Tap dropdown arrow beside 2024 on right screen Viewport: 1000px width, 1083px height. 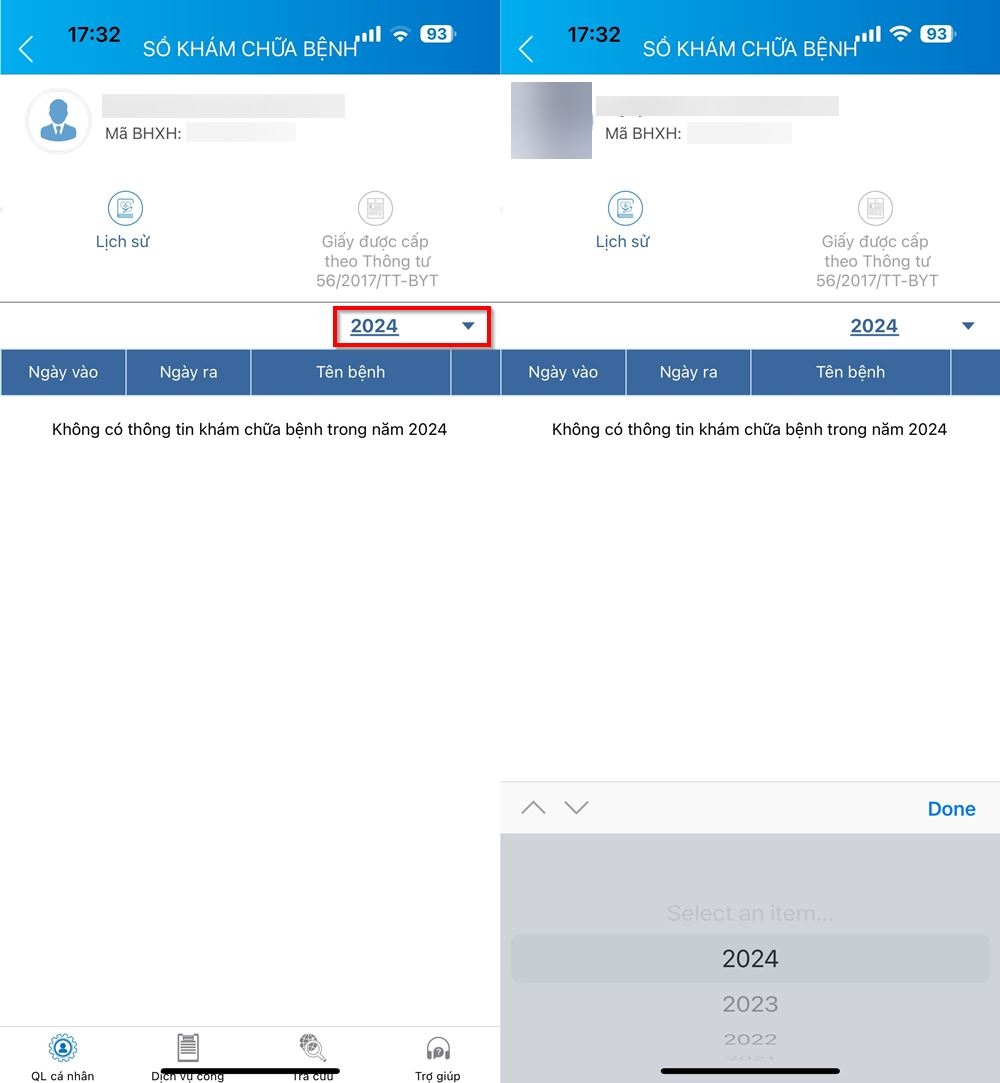click(968, 326)
